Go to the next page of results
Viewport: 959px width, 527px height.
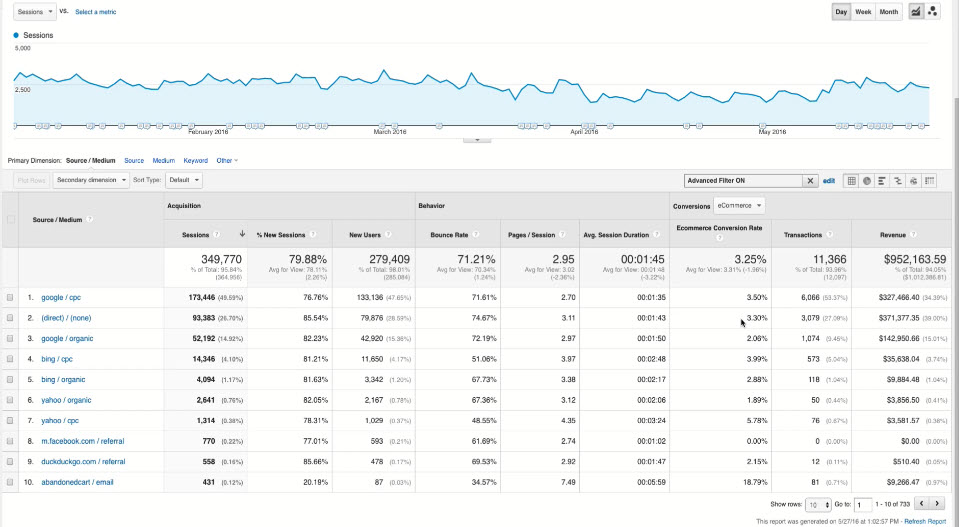[x=937, y=504]
